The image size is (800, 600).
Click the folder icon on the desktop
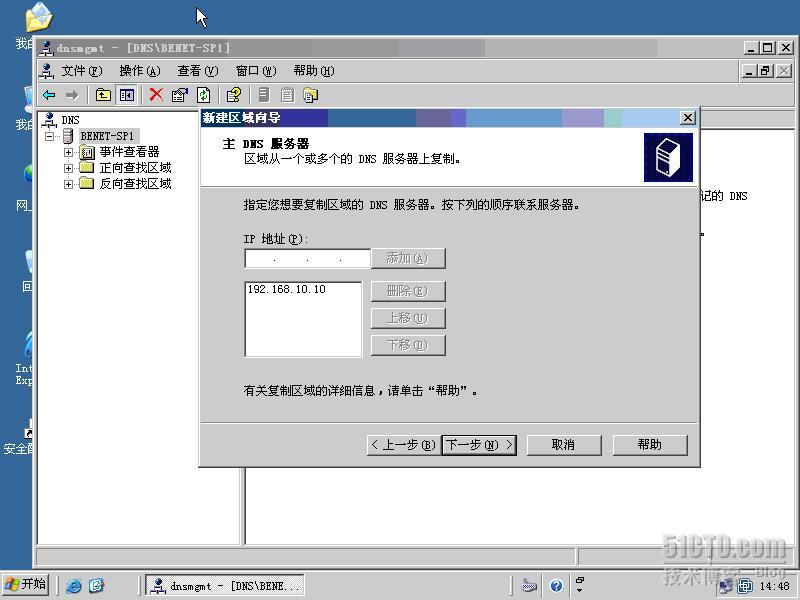pyautogui.click(x=39, y=17)
